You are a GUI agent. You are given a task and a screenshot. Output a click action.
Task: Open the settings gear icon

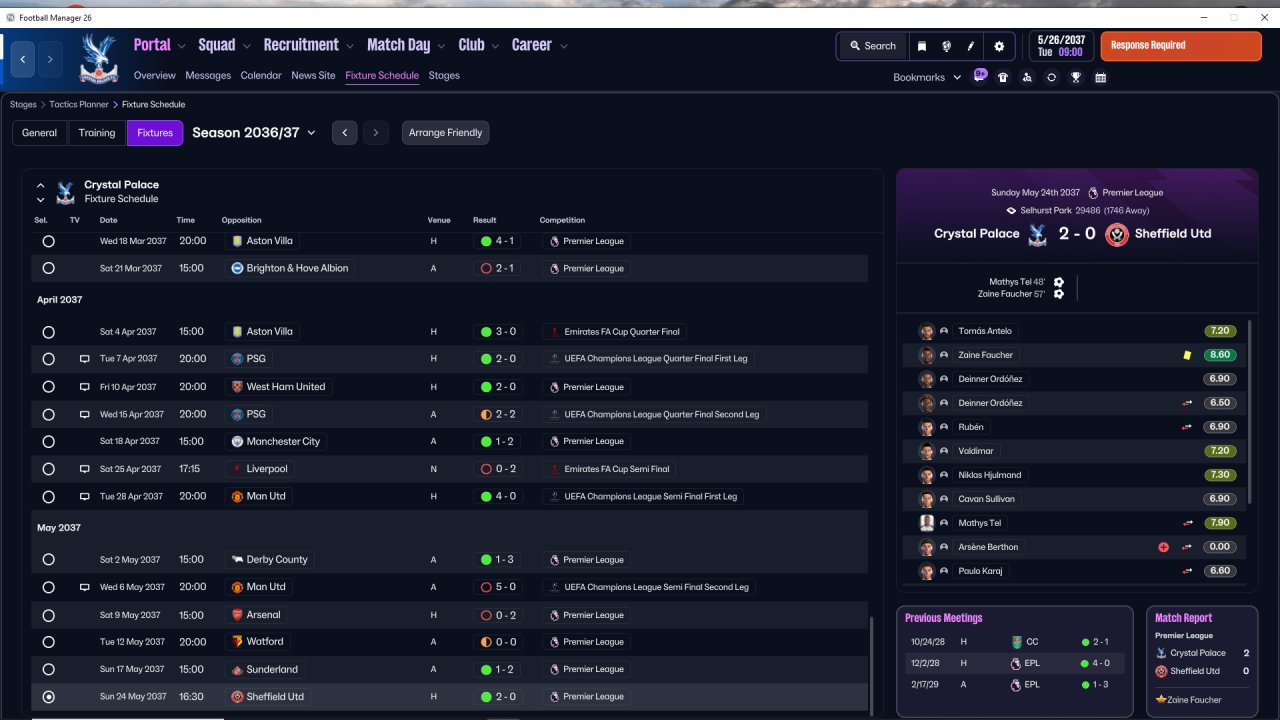pos(999,46)
